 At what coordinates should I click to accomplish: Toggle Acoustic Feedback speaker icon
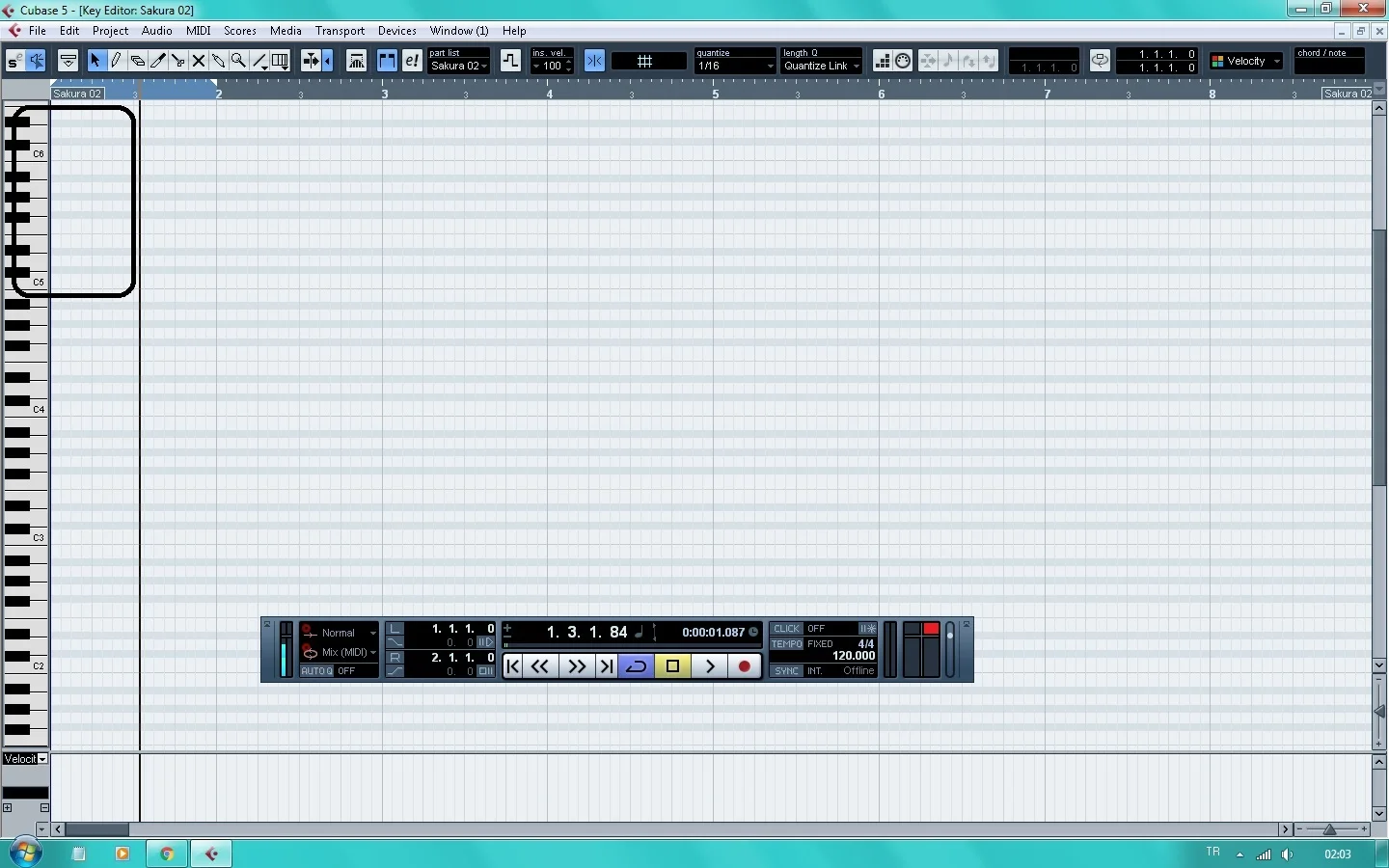[36, 61]
